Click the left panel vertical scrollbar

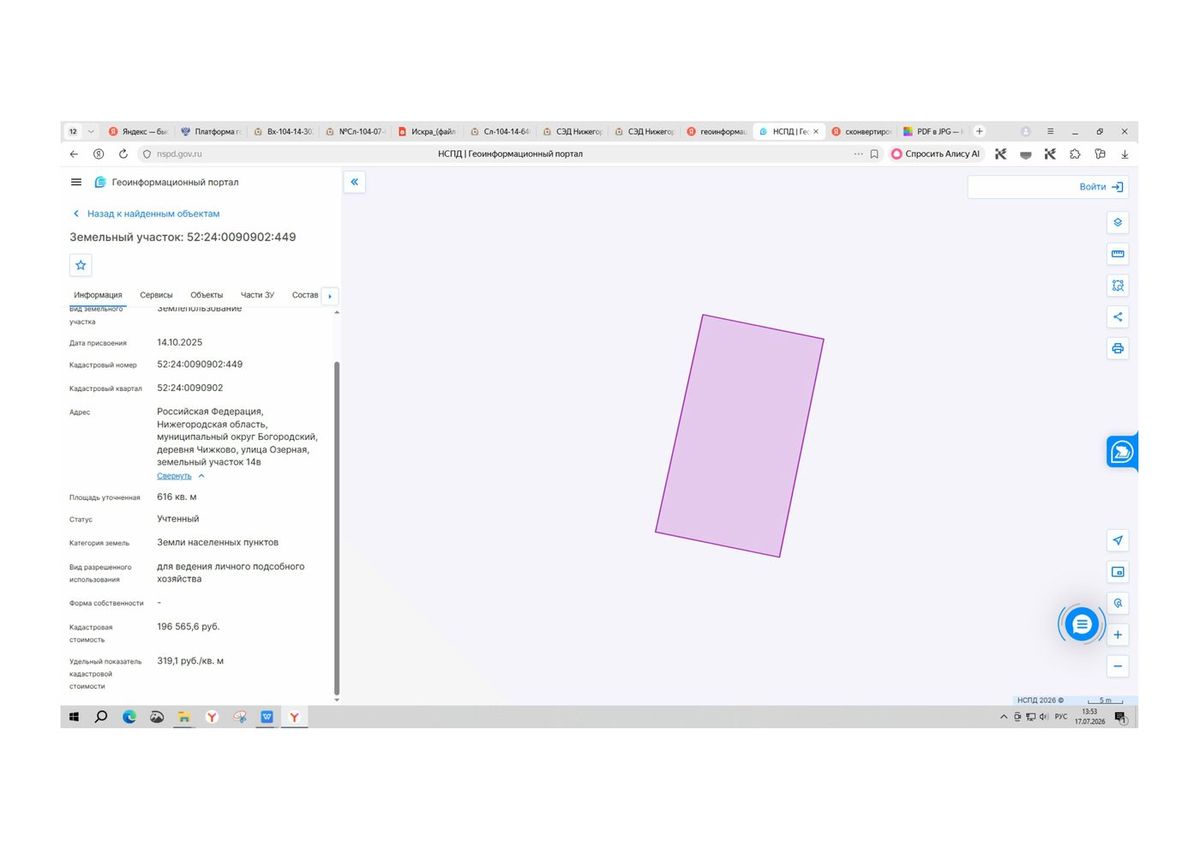336,528
